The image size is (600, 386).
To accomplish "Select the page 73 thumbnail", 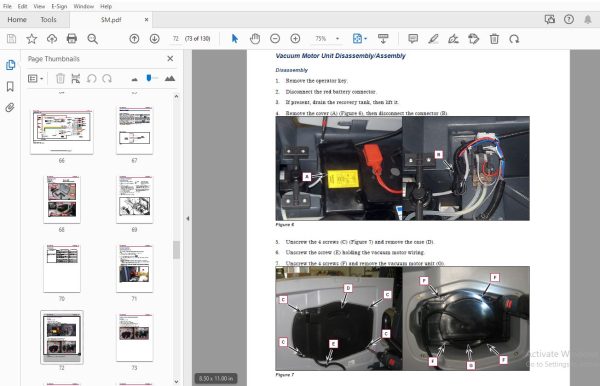I will [134, 337].
